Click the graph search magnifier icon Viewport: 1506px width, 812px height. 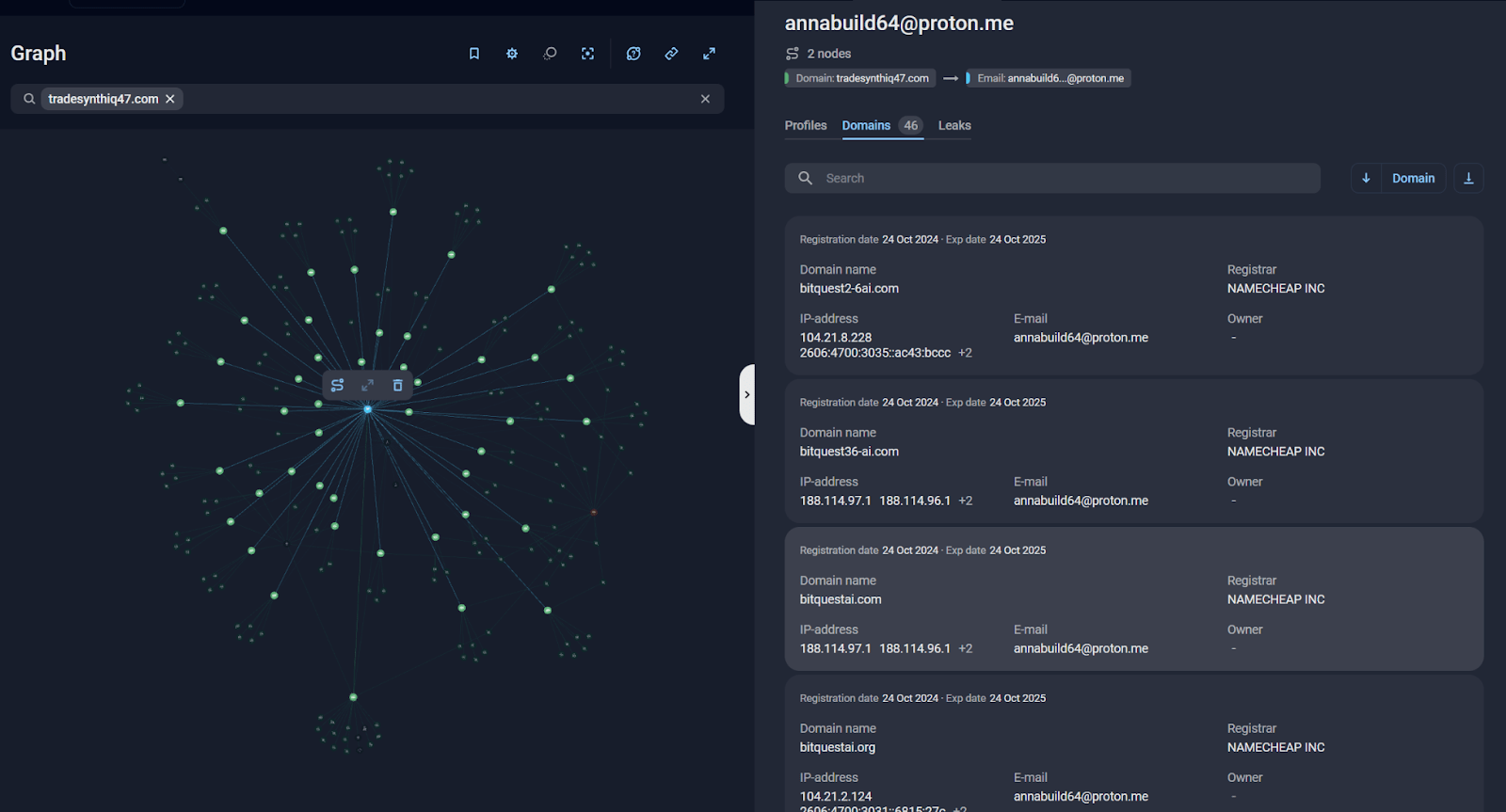[29, 99]
